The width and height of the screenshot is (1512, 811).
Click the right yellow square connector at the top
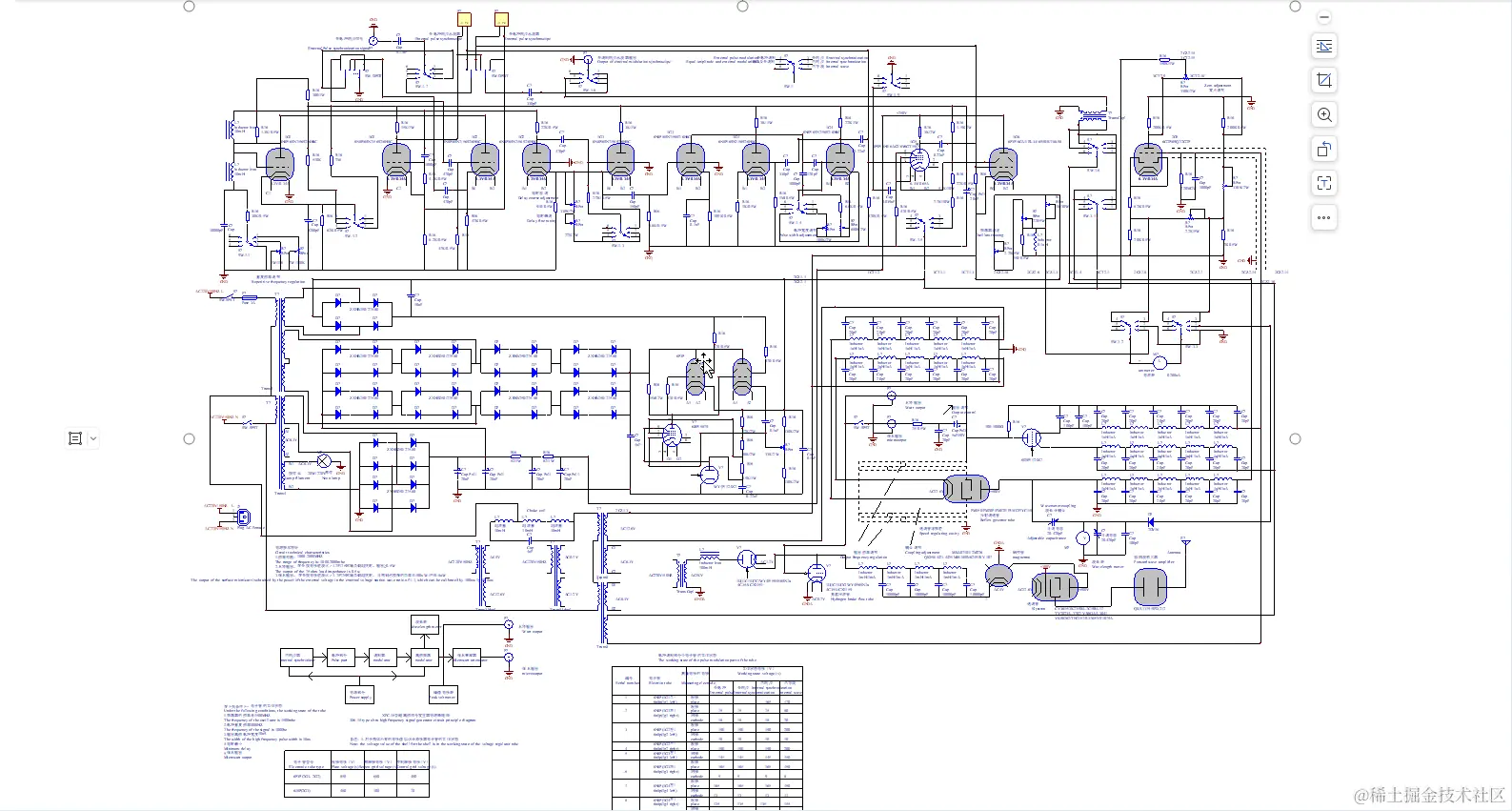[501, 19]
